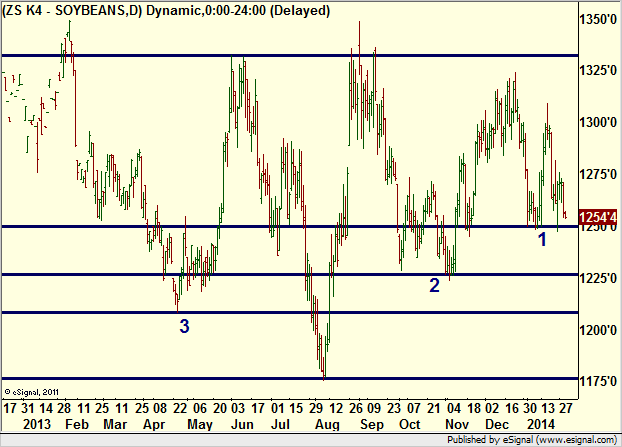Click the Jul month label
The width and height of the screenshot is (622, 447).
point(280,424)
